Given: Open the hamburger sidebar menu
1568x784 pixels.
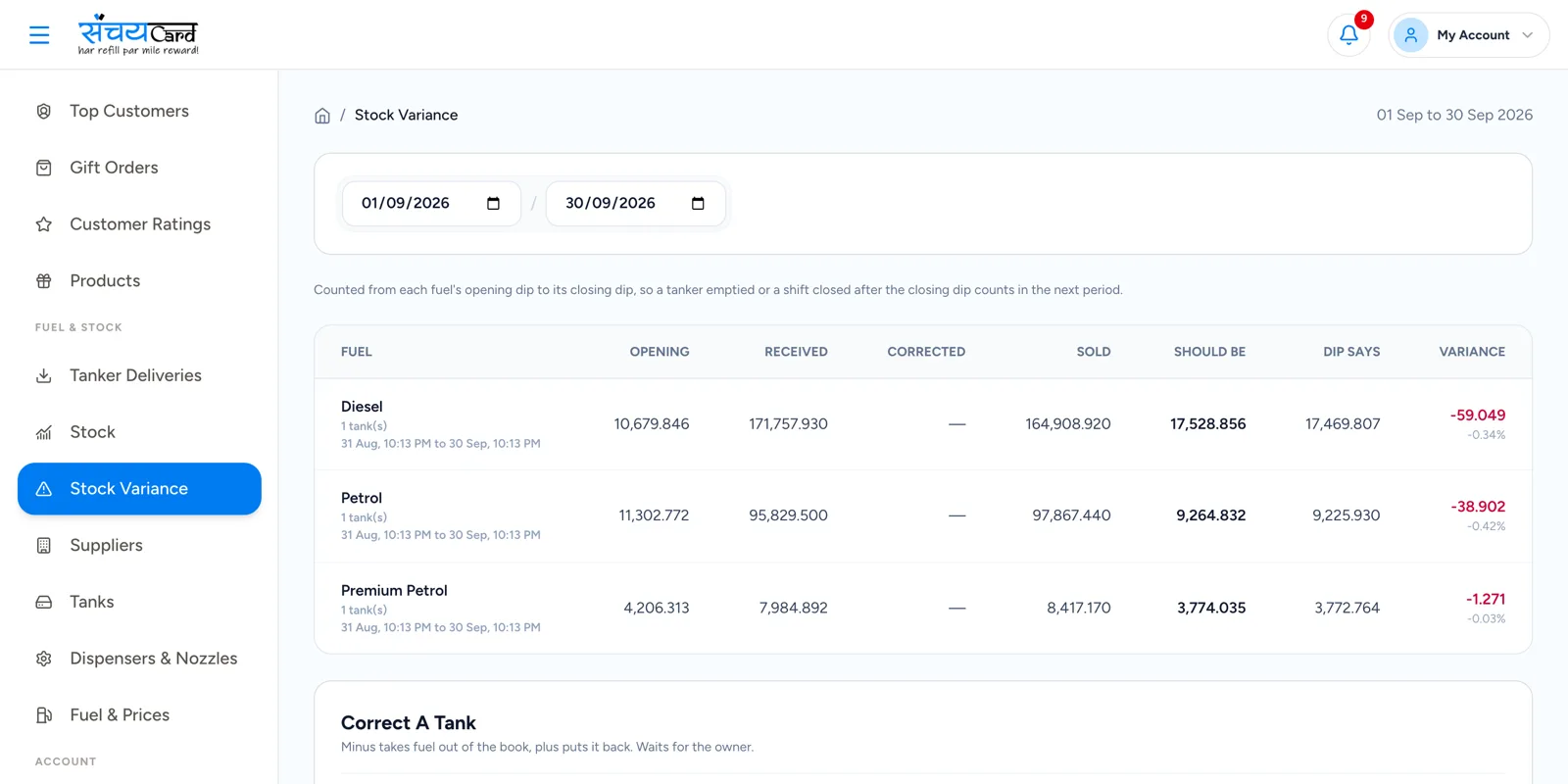Looking at the screenshot, I should point(39,35).
